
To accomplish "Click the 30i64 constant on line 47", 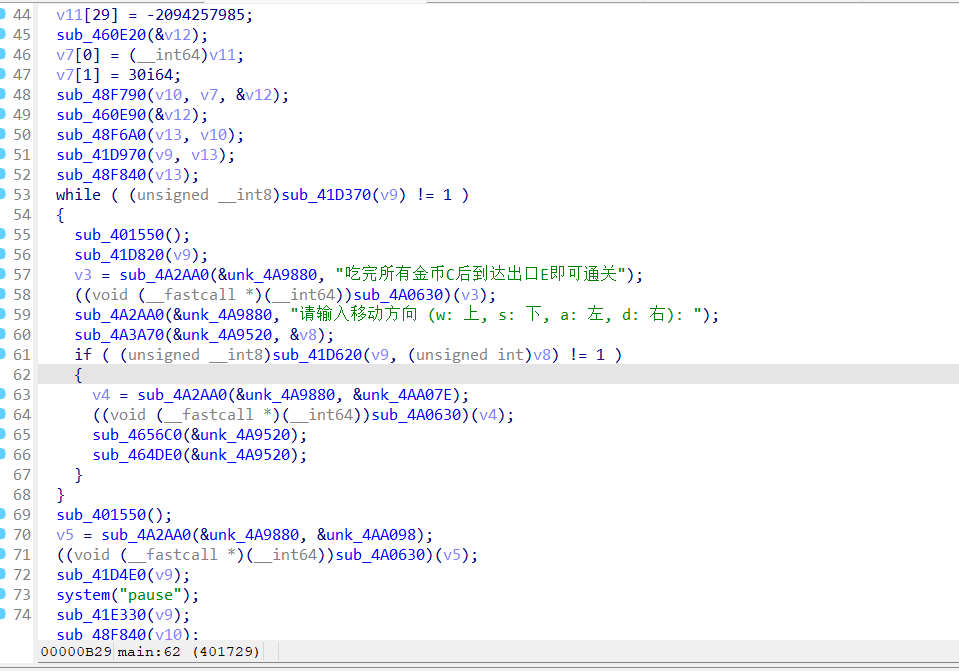I will click(x=150, y=75).
